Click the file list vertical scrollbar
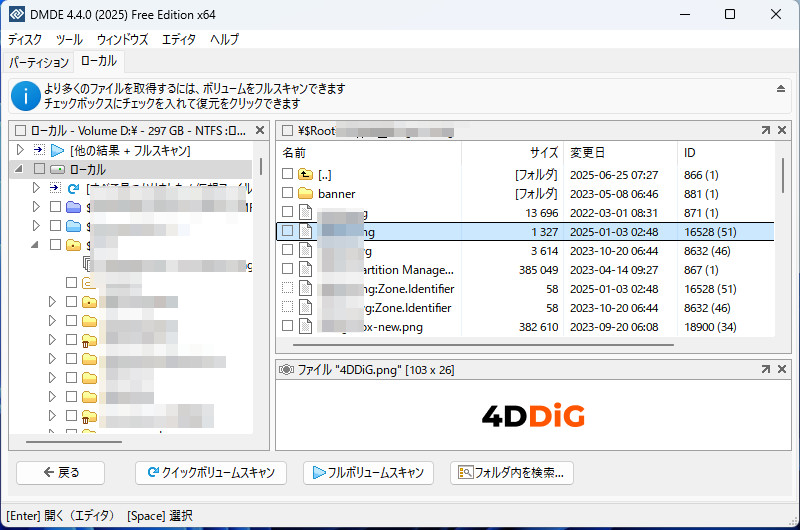The height and width of the screenshot is (530, 800). coord(783,175)
